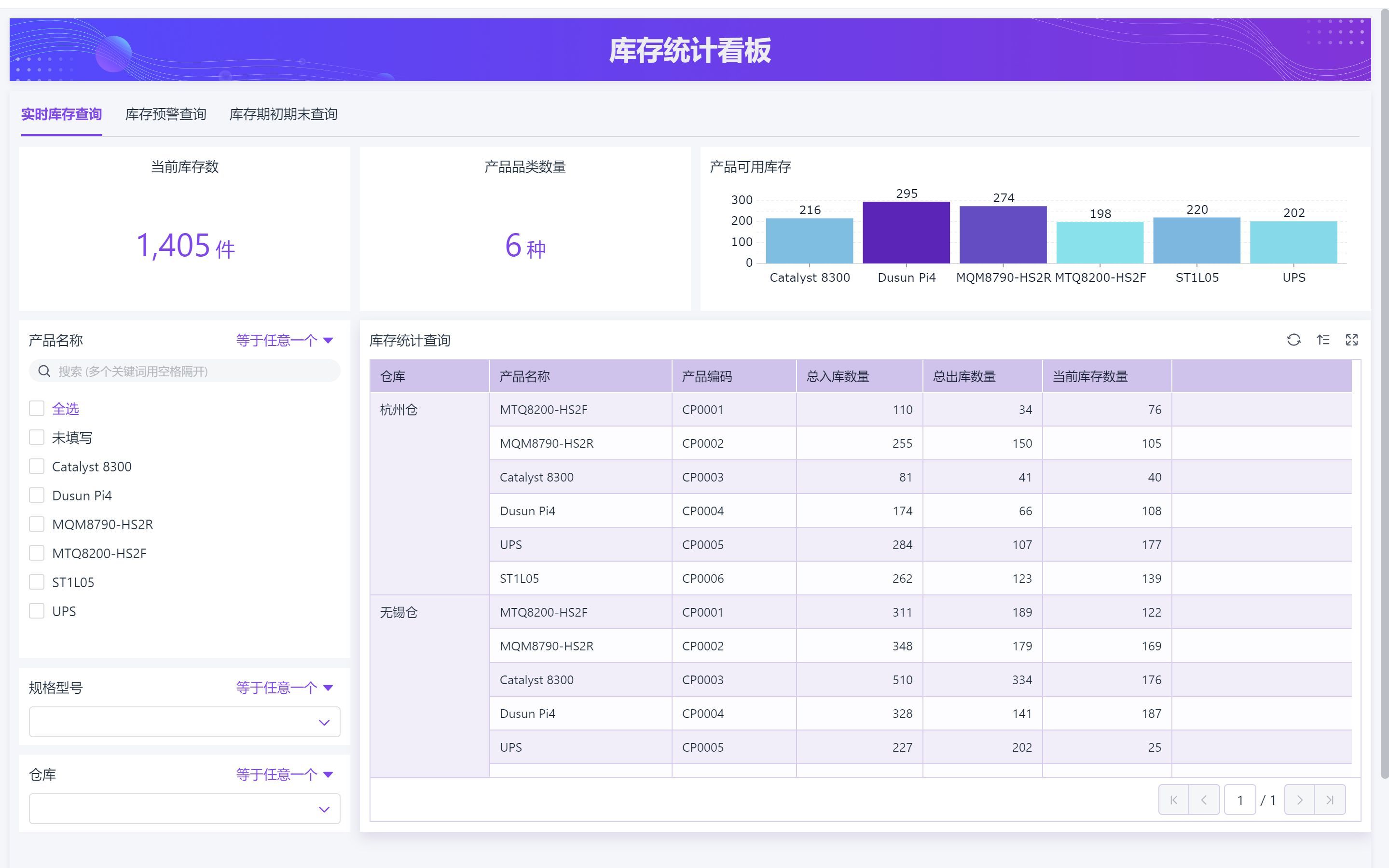The width and height of the screenshot is (1389, 868).
Task: Tick the Catalyst 8300 checkbox
Action: click(x=37, y=466)
